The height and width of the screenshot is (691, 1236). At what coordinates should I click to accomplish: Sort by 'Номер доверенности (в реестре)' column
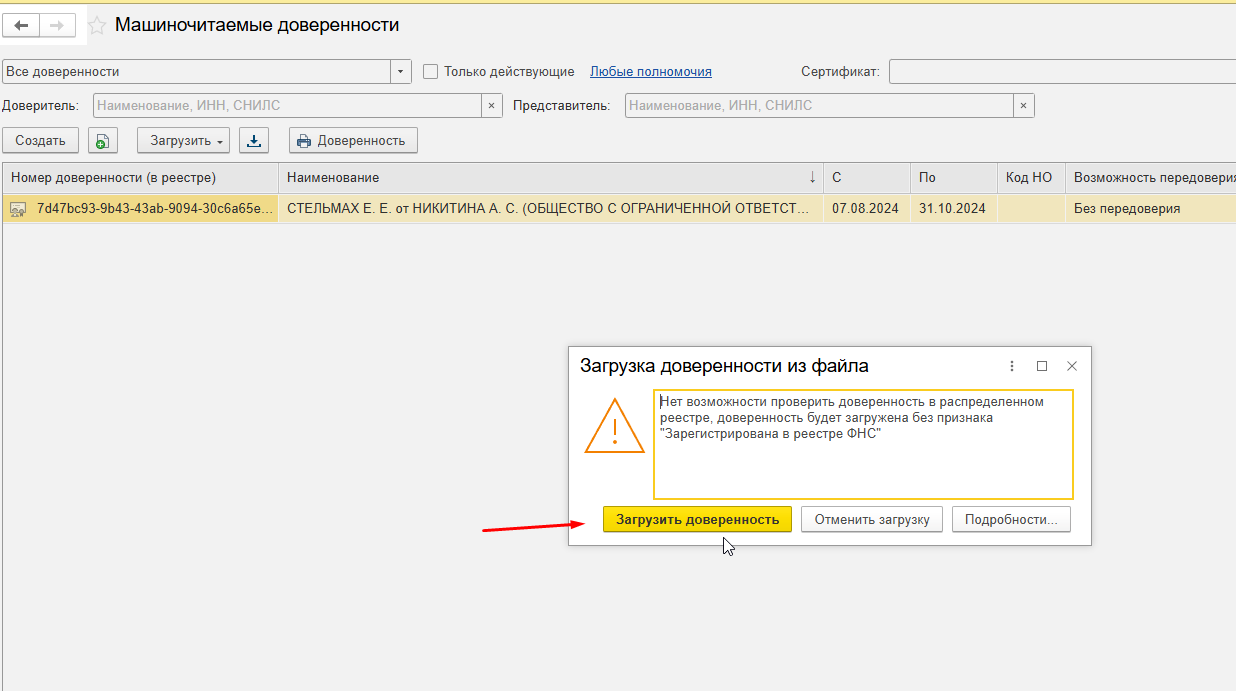113,177
